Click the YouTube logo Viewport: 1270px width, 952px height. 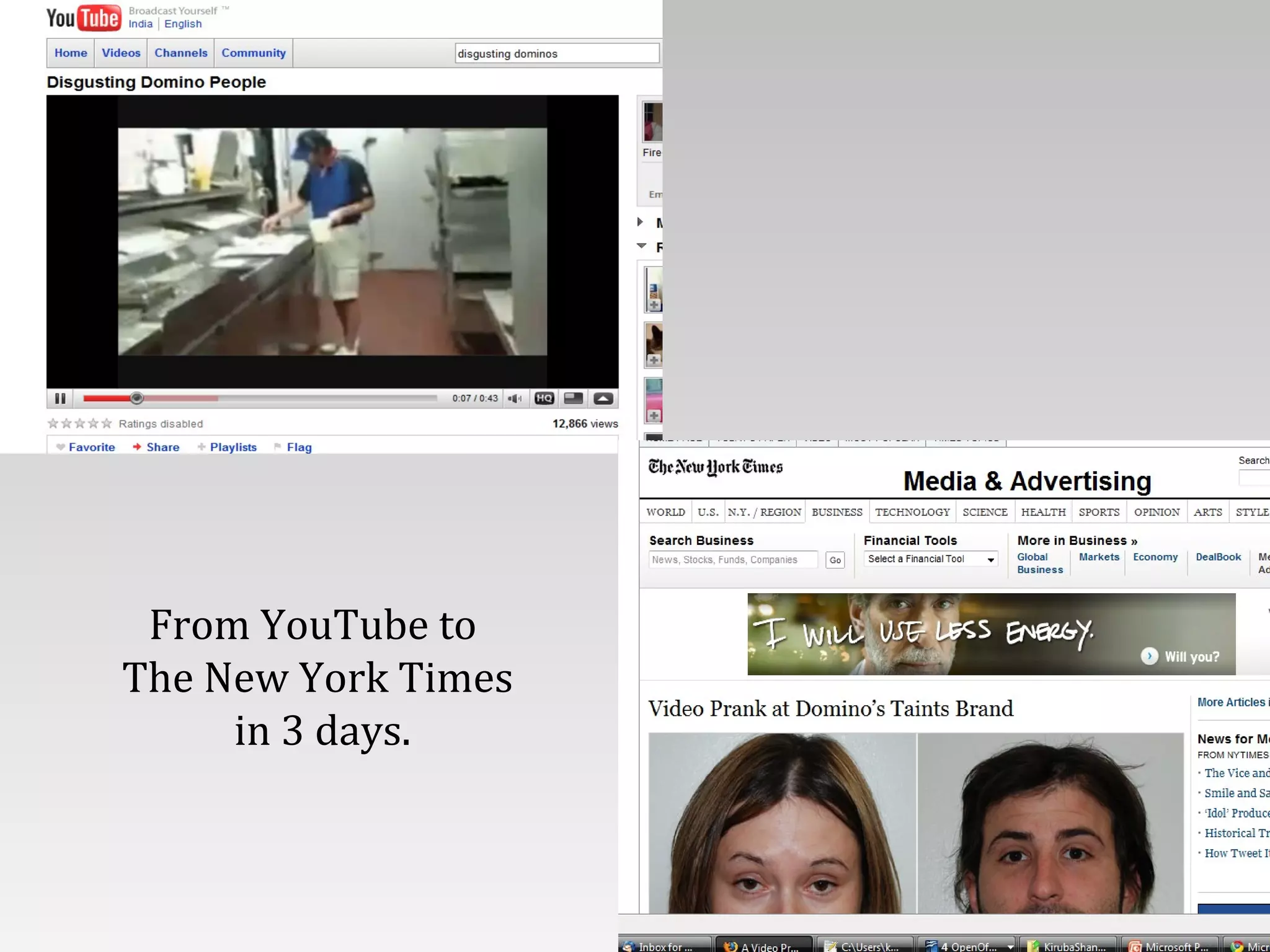pos(83,18)
